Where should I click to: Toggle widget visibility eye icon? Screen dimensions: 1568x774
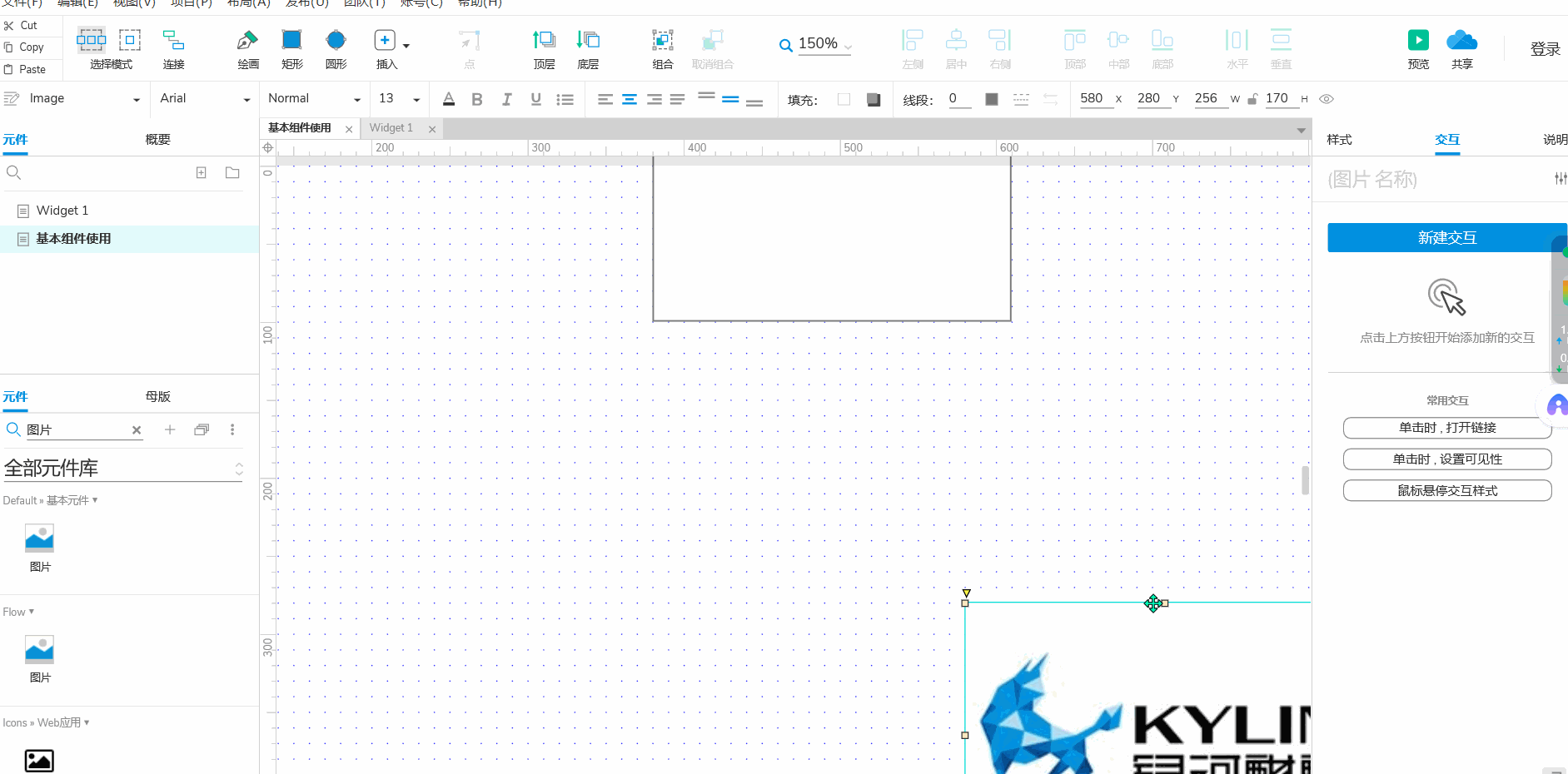[x=1327, y=99]
